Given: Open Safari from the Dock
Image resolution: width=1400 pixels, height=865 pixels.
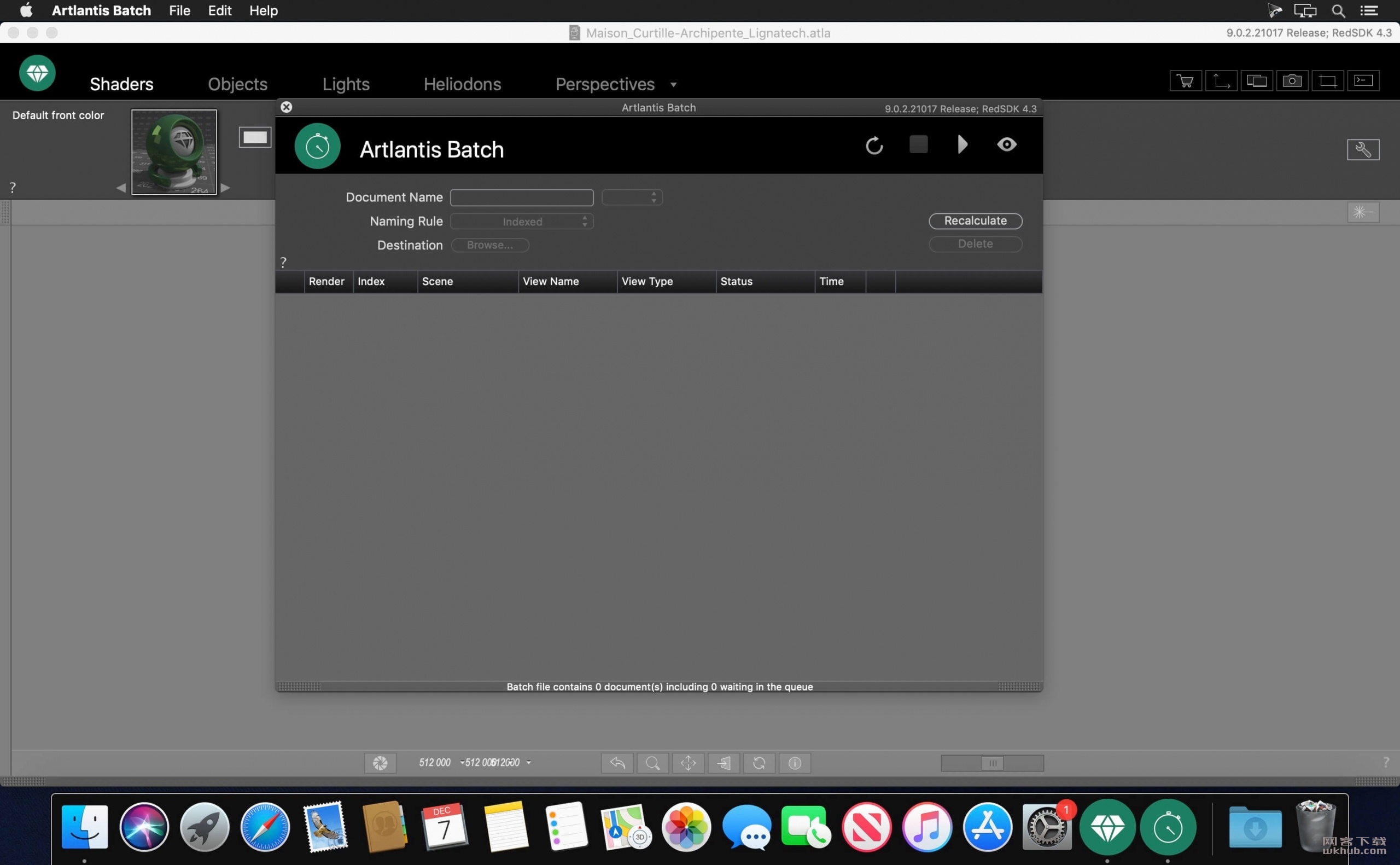Looking at the screenshot, I should pos(265,827).
